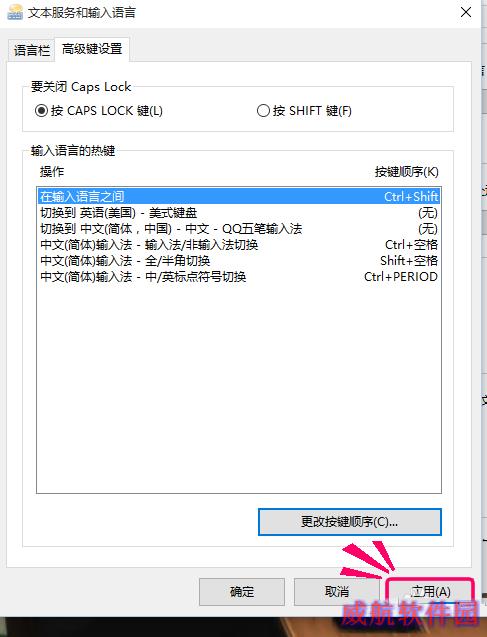Apply changes with the 应用(A) button
The width and height of the screenshot is (487, 637).
(430, 592)
